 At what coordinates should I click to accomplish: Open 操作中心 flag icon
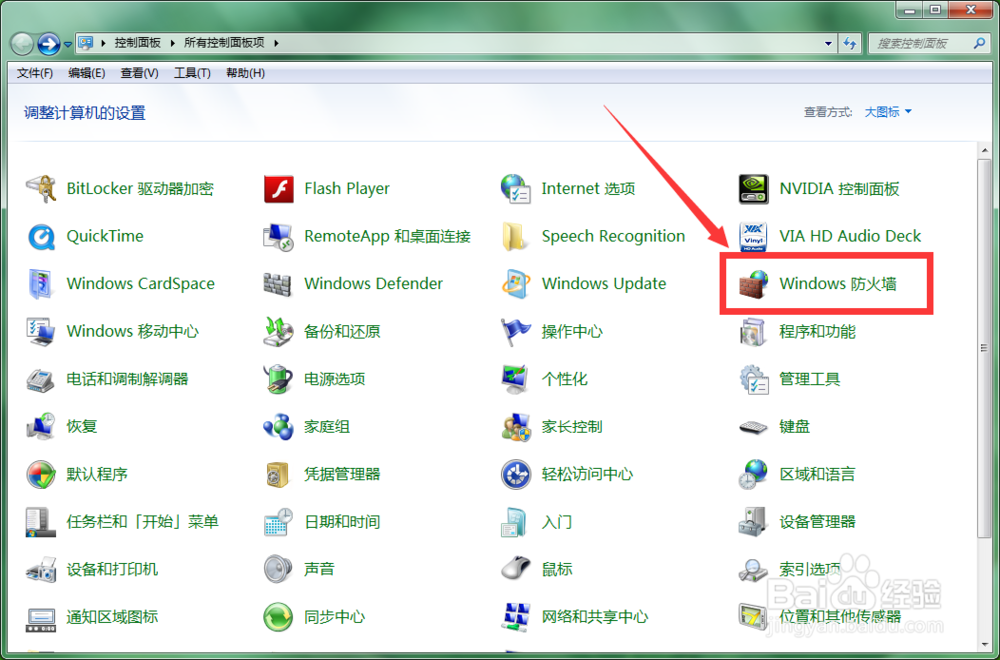(x=516, y=332)
